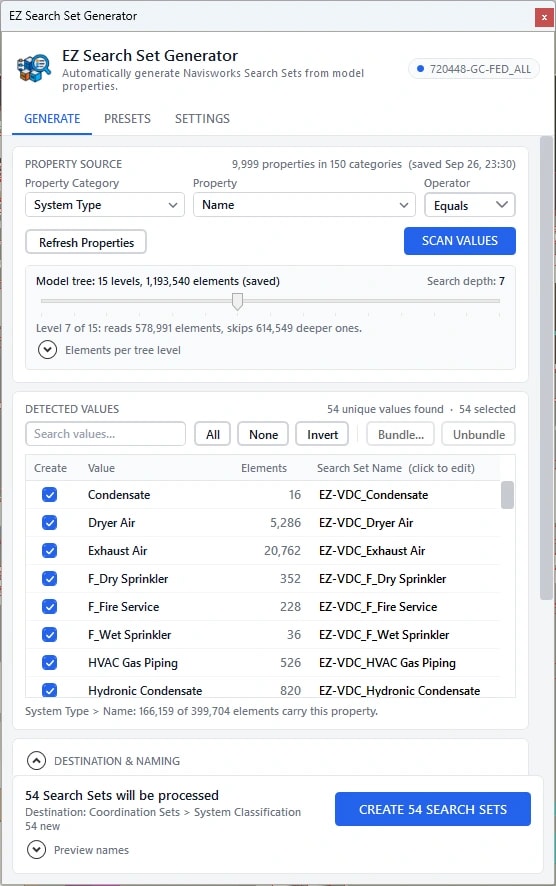Viewport: 556px width, 886px height.
Task: Toggle the F_Wet Sprinkler checkbox
Action: [50, 635]
